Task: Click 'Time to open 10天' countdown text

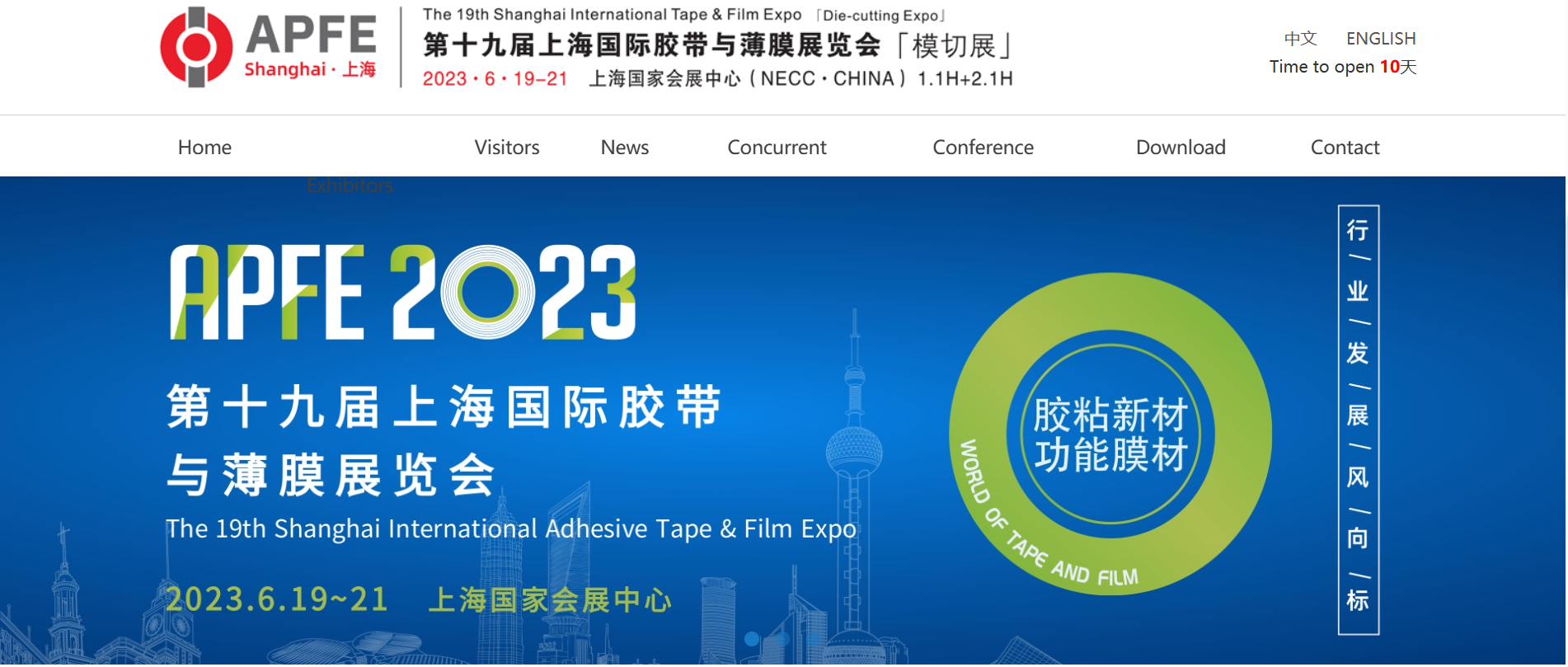Action: pyautogui.click(x=1343, y=67)
